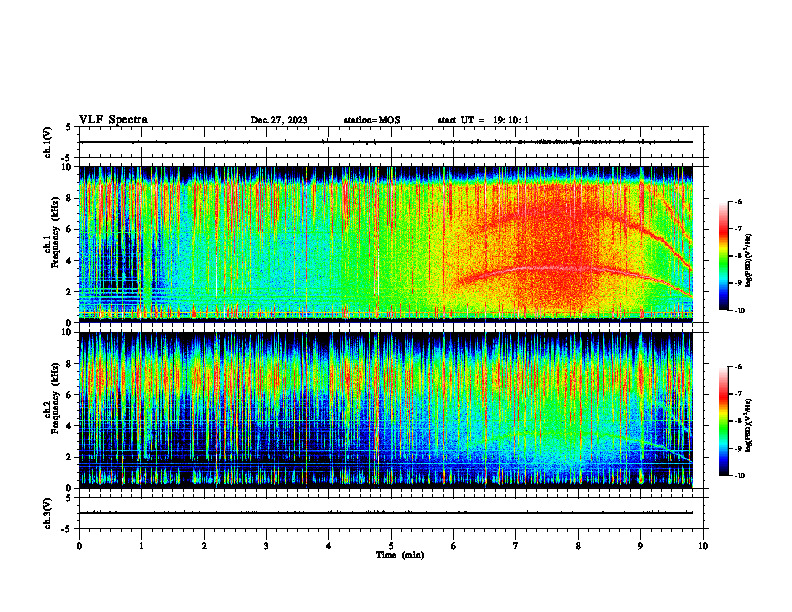Click the "3" tick on the time axis
The image size is (792, 612).
[x=266, y=546]
